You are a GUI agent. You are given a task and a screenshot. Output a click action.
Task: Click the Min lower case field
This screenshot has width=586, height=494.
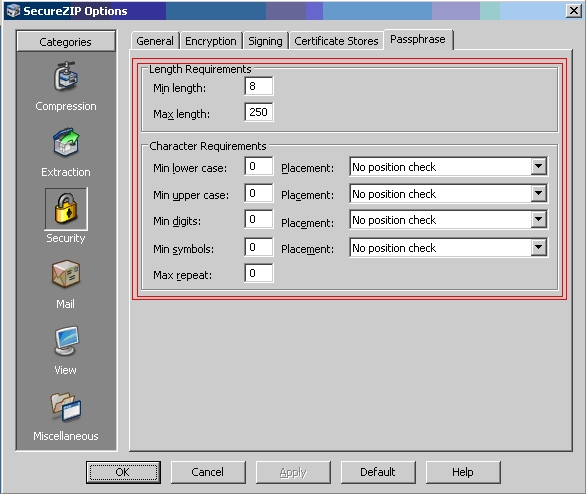[x=259, y=166]
